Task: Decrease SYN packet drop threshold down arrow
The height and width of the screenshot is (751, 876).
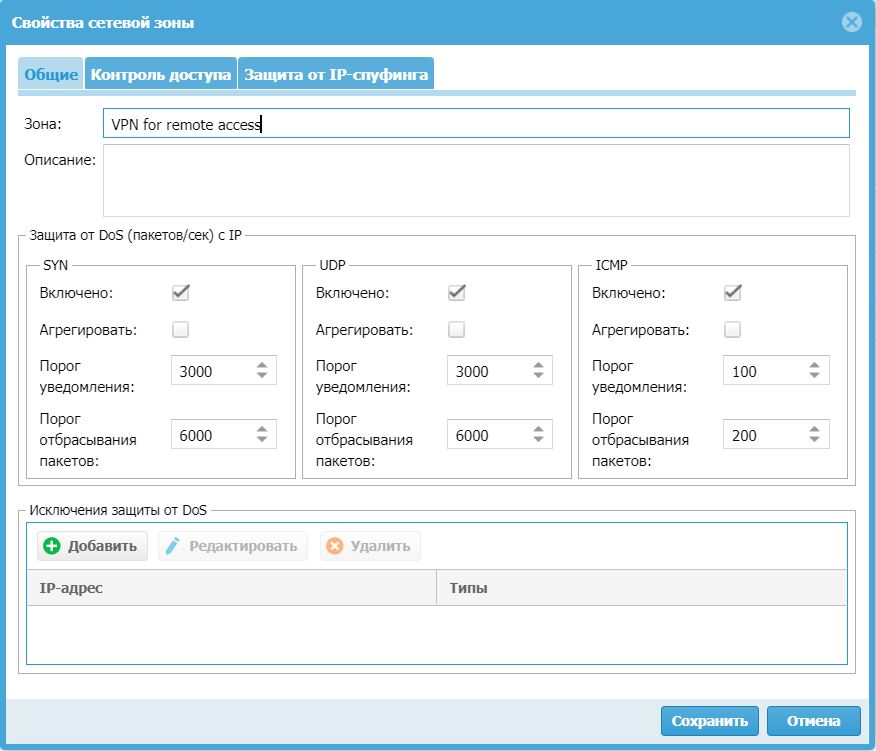Action: point(262,439)
